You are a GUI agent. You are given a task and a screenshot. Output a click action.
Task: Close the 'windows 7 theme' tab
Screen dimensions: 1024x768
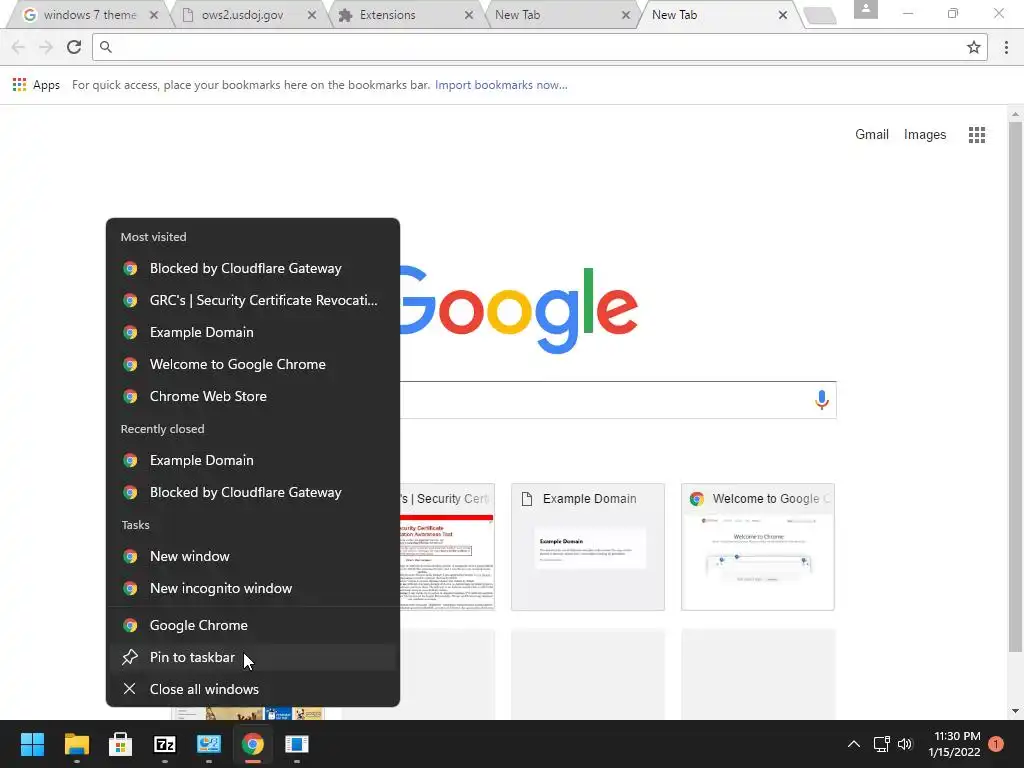click(154, 15)
